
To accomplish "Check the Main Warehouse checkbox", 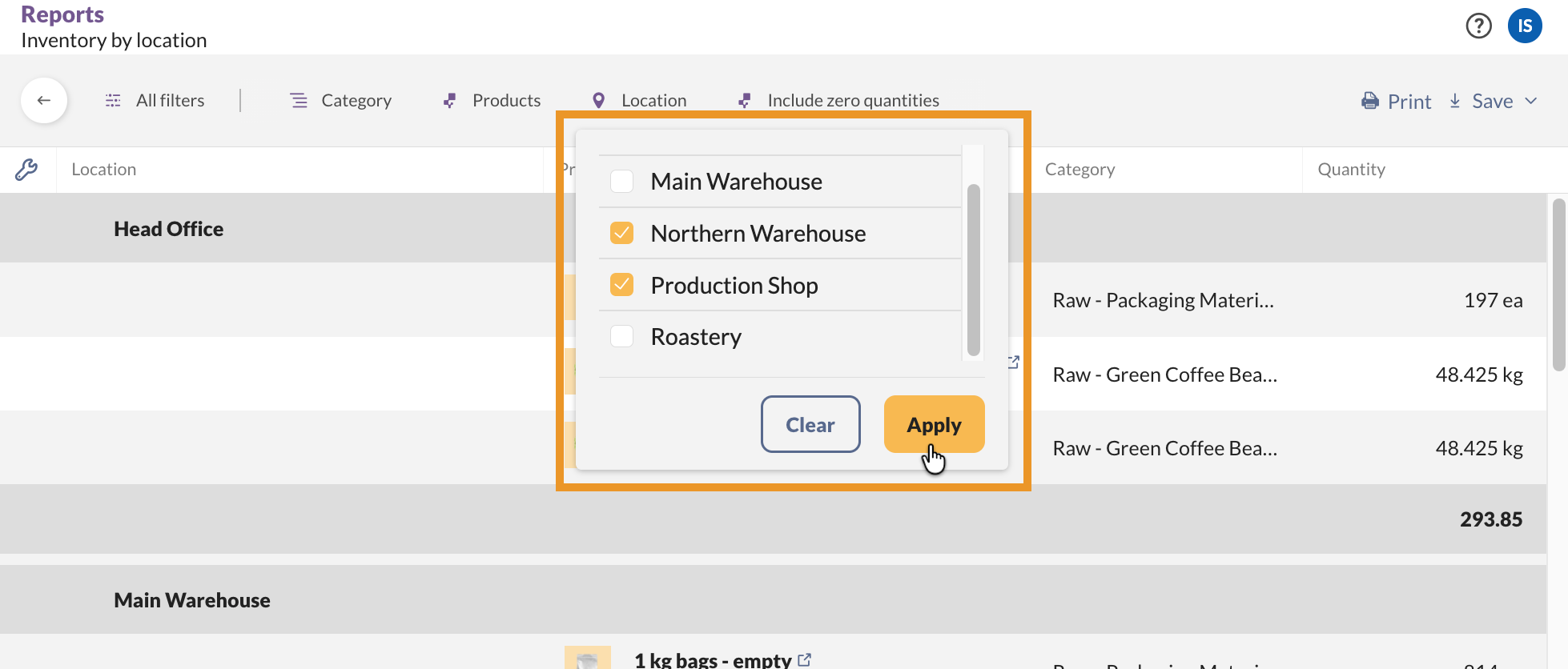I will (622, 182).
